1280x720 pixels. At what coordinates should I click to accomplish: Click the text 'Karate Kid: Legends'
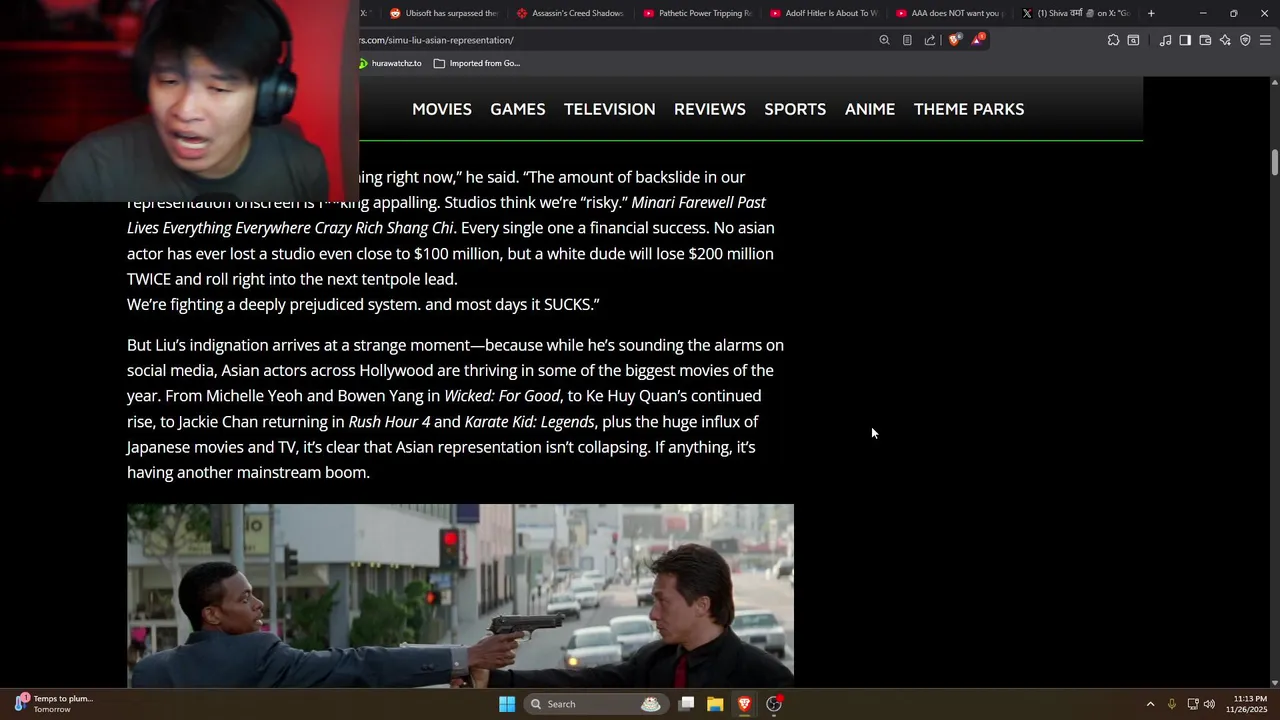530,422
